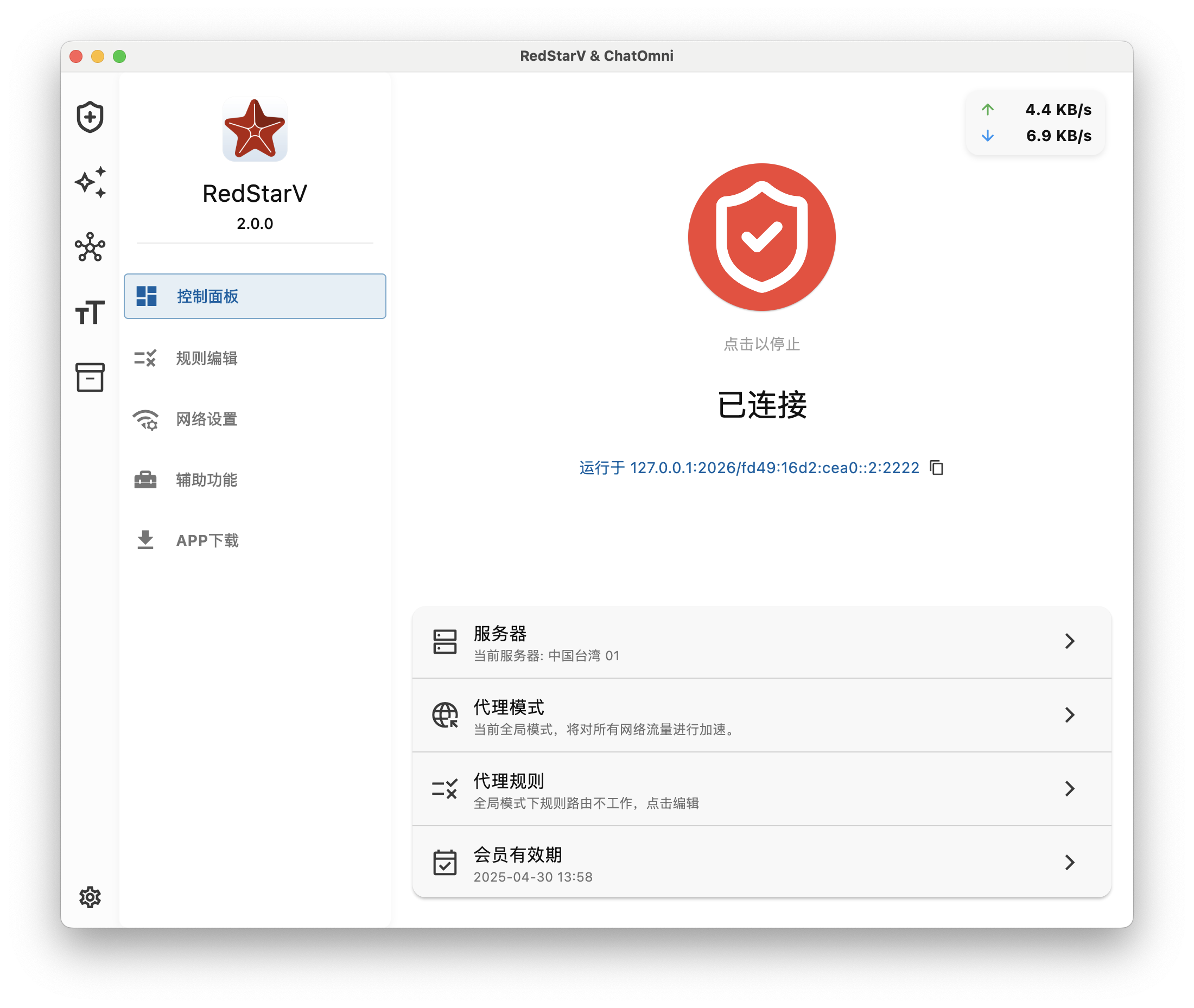Click the shield plus icon in left rail
Viewport: 1194px width, 1008px height.
[90, 117]
